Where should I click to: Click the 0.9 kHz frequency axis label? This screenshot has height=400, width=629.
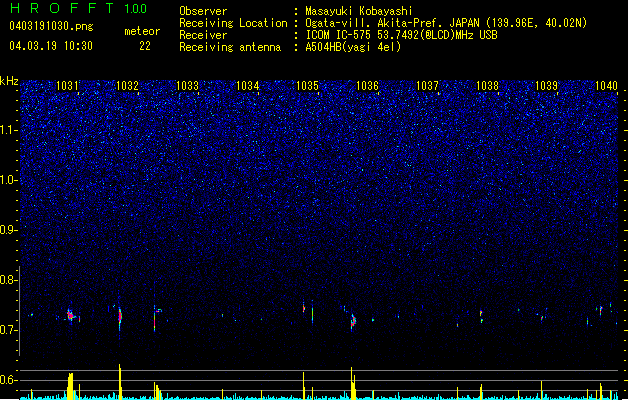[x=8, y=230]
